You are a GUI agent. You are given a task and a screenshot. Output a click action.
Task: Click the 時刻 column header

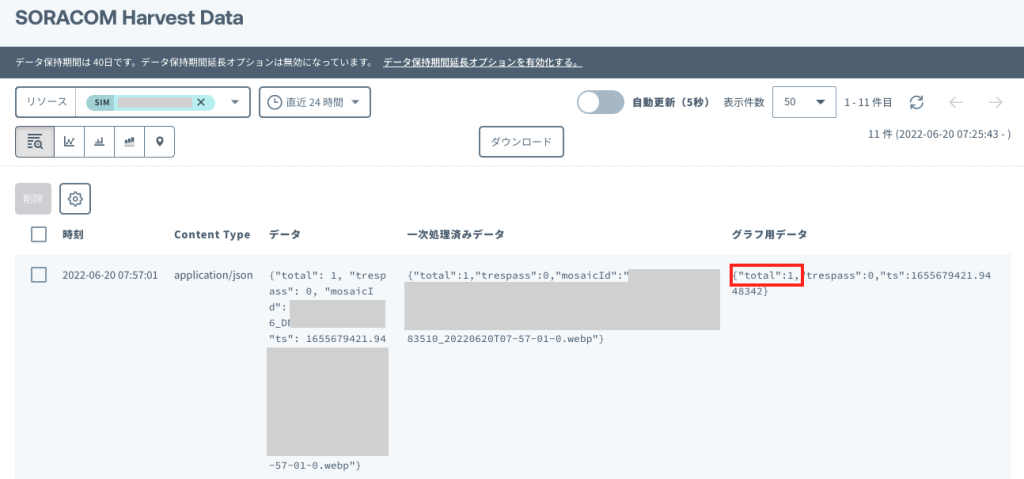coord(72,235)
